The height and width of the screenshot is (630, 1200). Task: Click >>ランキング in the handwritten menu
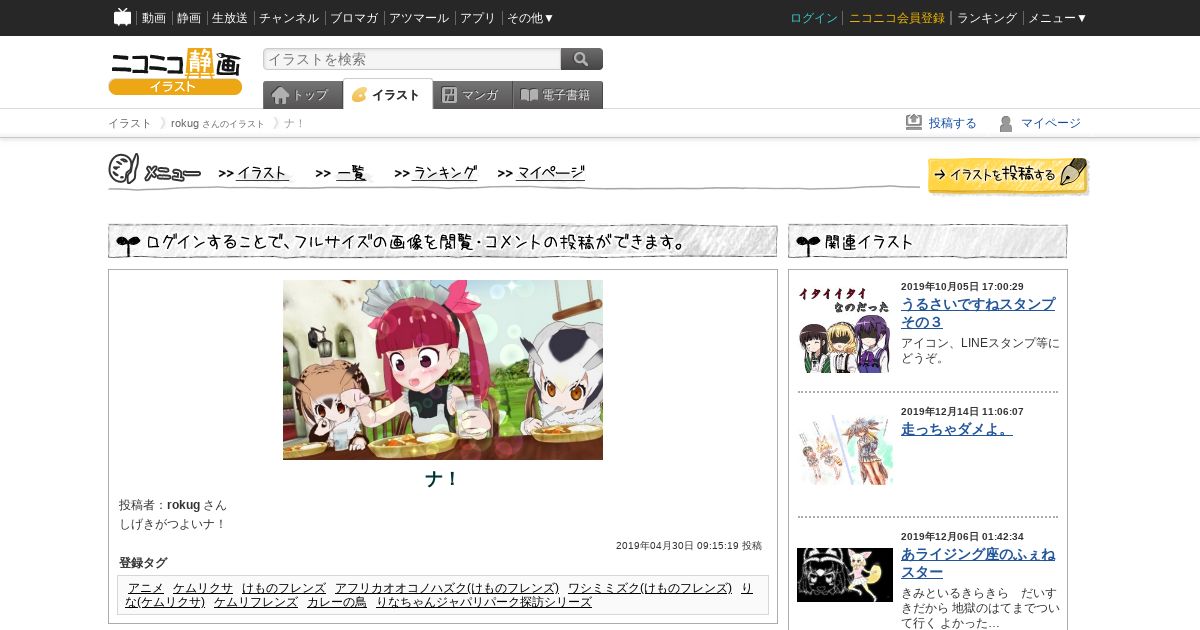(436, 173)
